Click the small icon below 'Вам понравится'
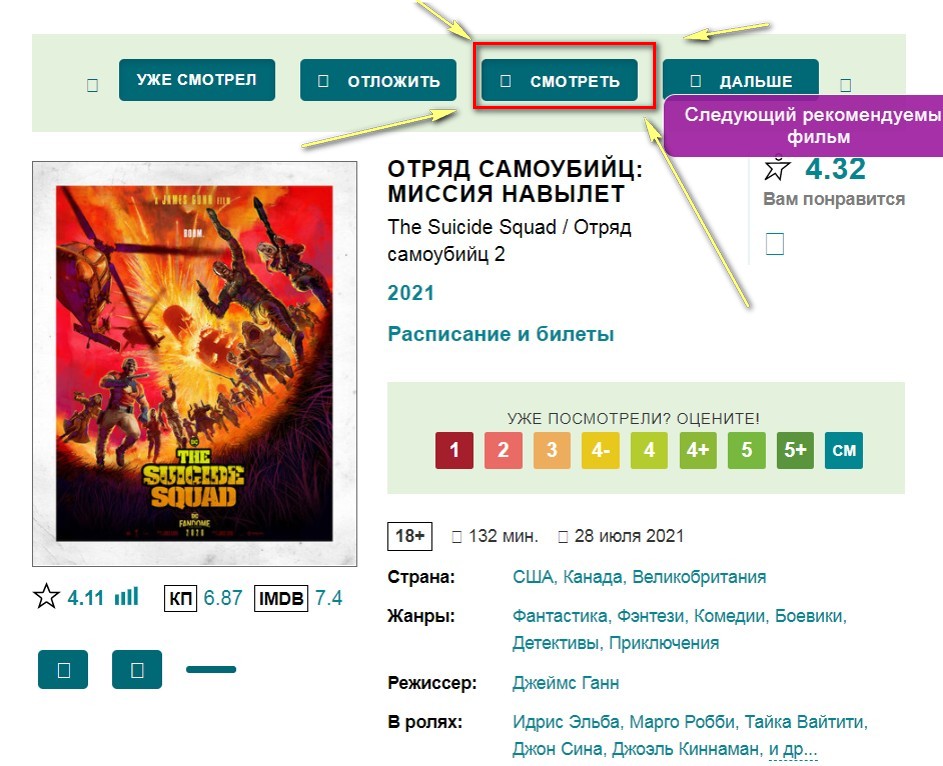Viewport: 943px width, 766px height. pos(774,244)
